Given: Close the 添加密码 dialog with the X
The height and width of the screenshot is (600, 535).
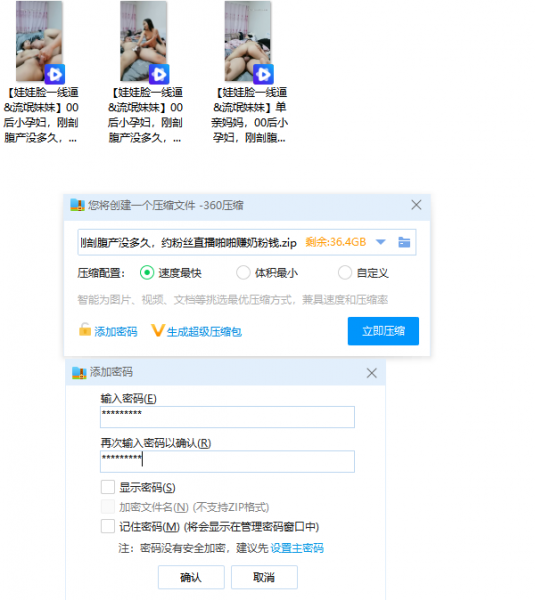Looking at the screenshot, I should click(372, 373).
